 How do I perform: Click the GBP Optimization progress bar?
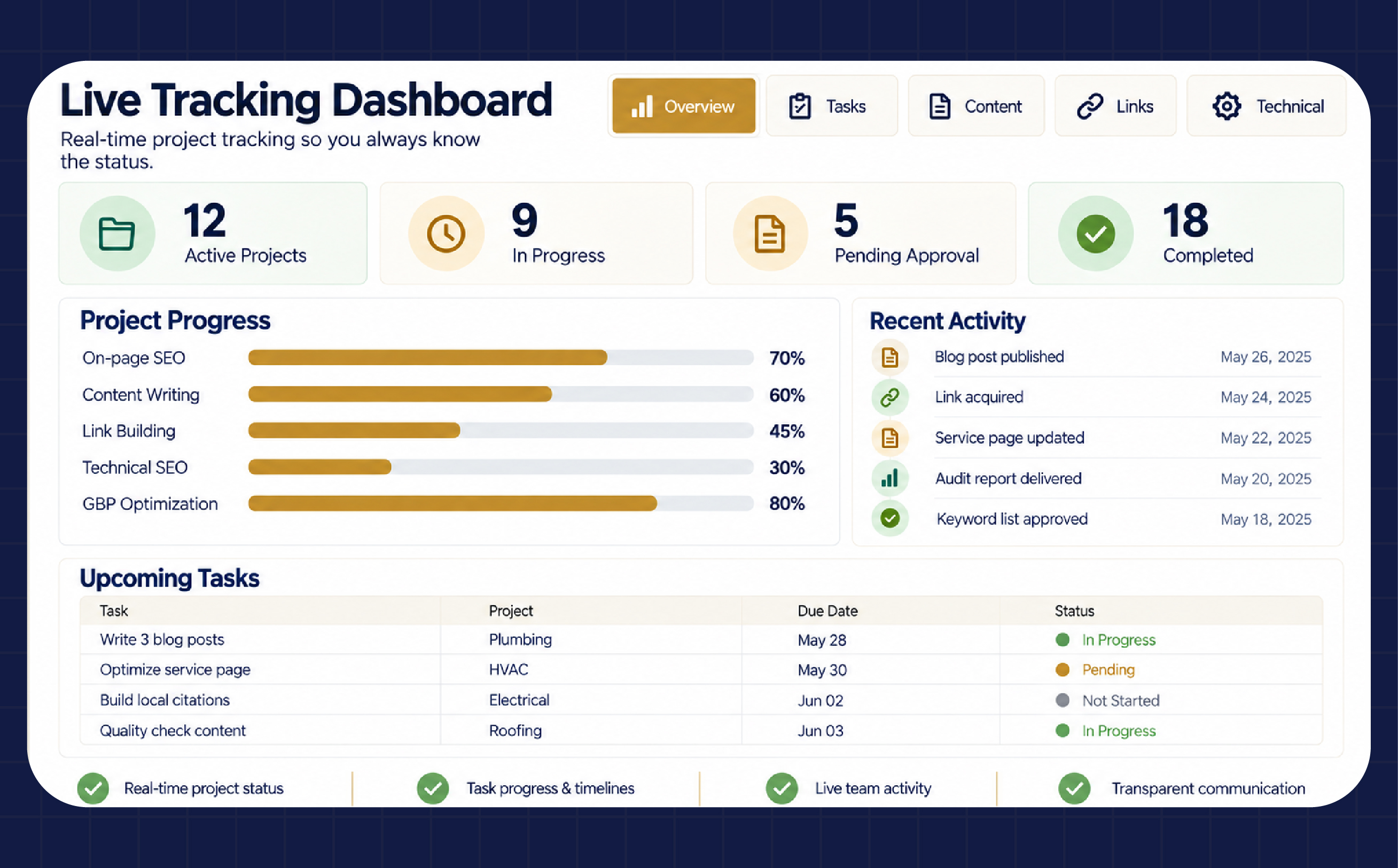pos(501,504)
